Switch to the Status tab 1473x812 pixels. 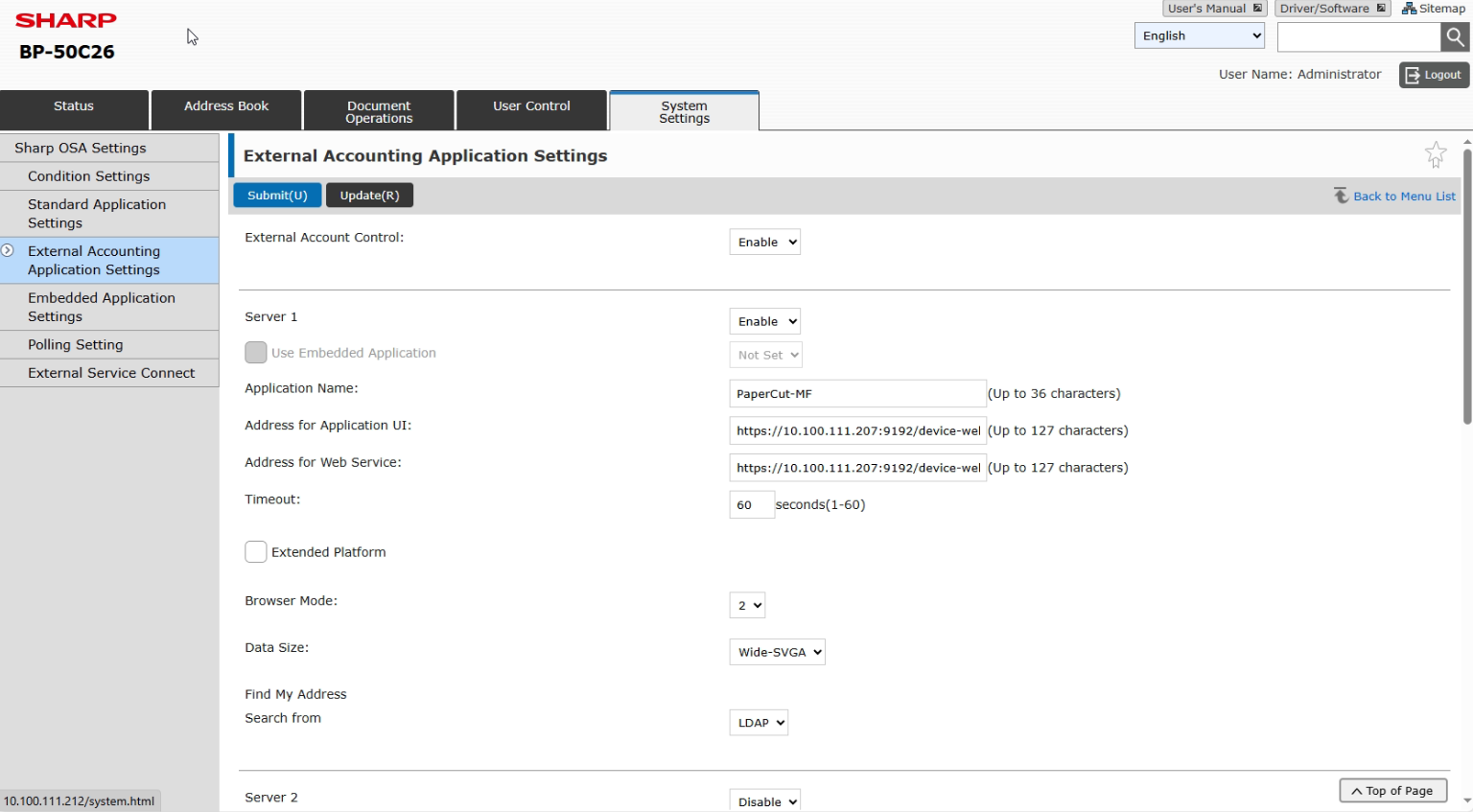coord(74,110)
